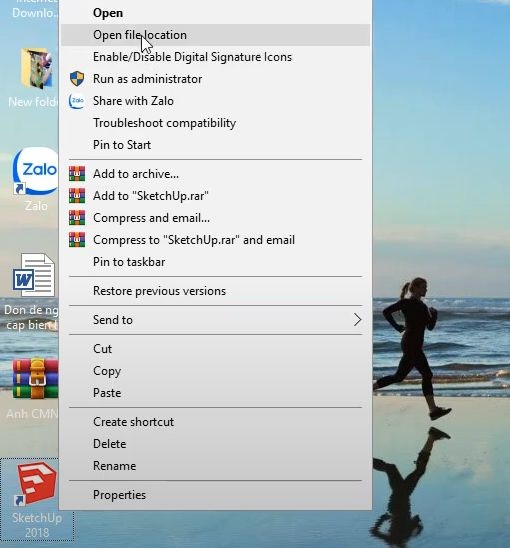Select the Word document icon on desktop
This screenshot has width=510, height=548.
(34, 275)
